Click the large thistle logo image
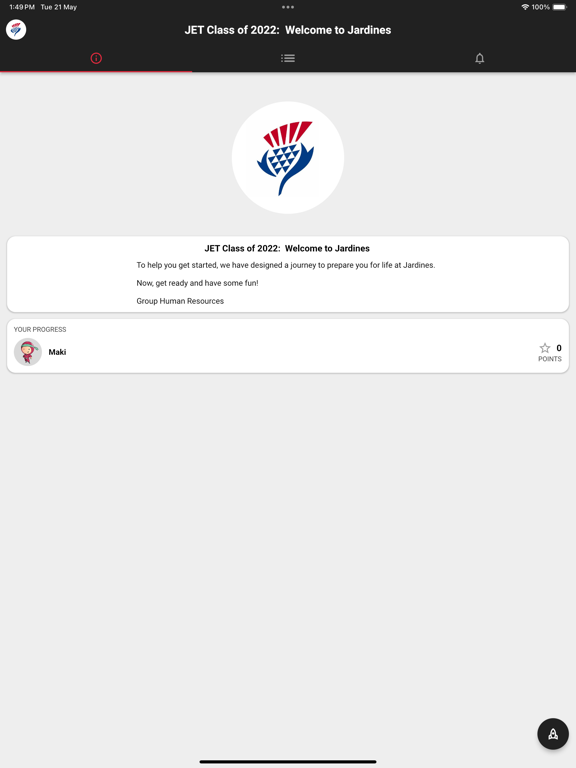 point(288,158)
